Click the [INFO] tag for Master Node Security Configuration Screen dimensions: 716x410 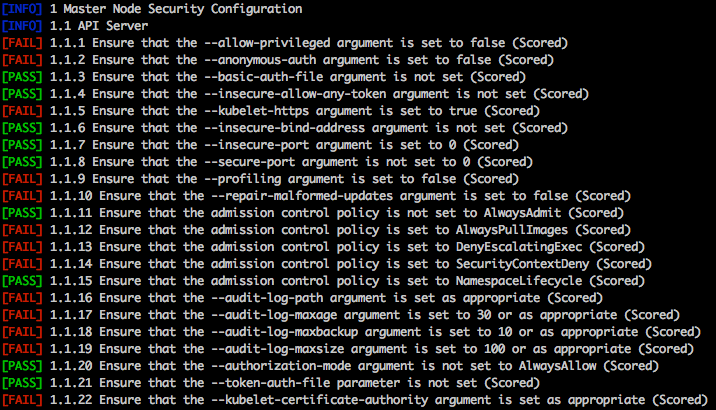click(22, 8)
